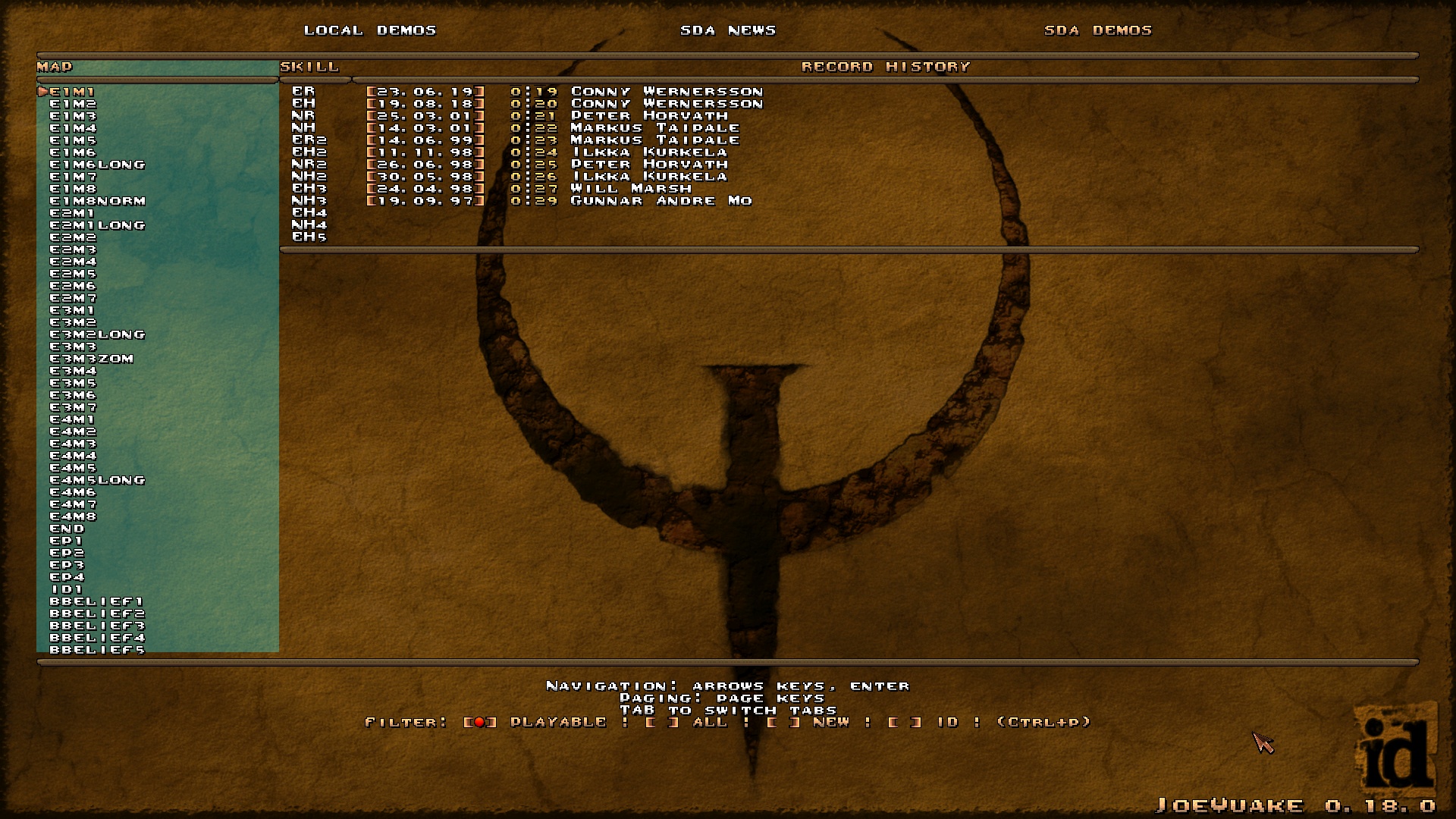Select map E4M1
1456x819 pixels.
point(73,419)
